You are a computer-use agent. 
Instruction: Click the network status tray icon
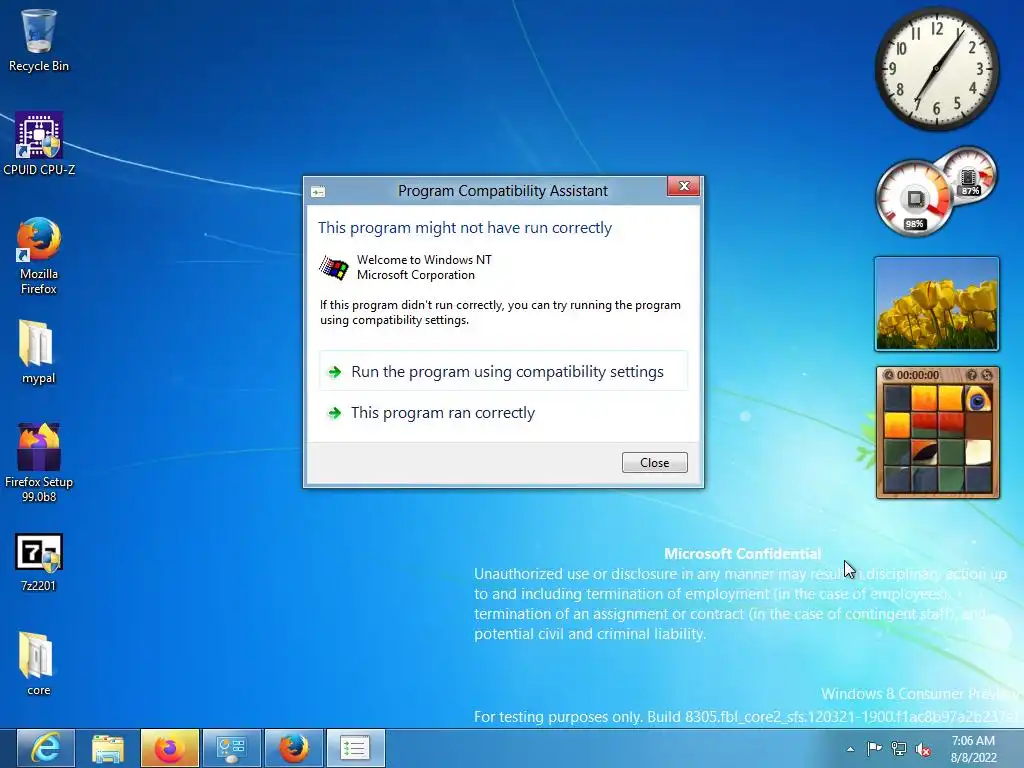coord(899,749)
